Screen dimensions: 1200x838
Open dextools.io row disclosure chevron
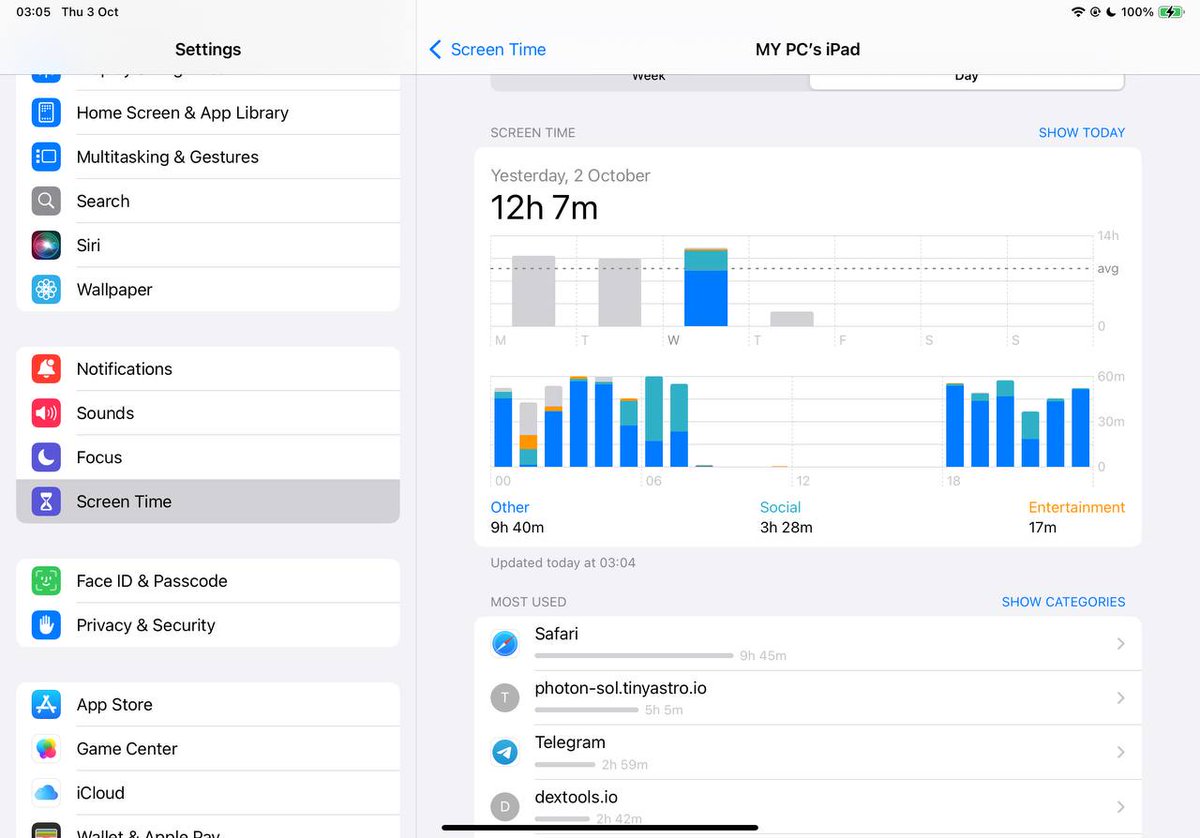pyautogui.click(x=1121, y=806)
